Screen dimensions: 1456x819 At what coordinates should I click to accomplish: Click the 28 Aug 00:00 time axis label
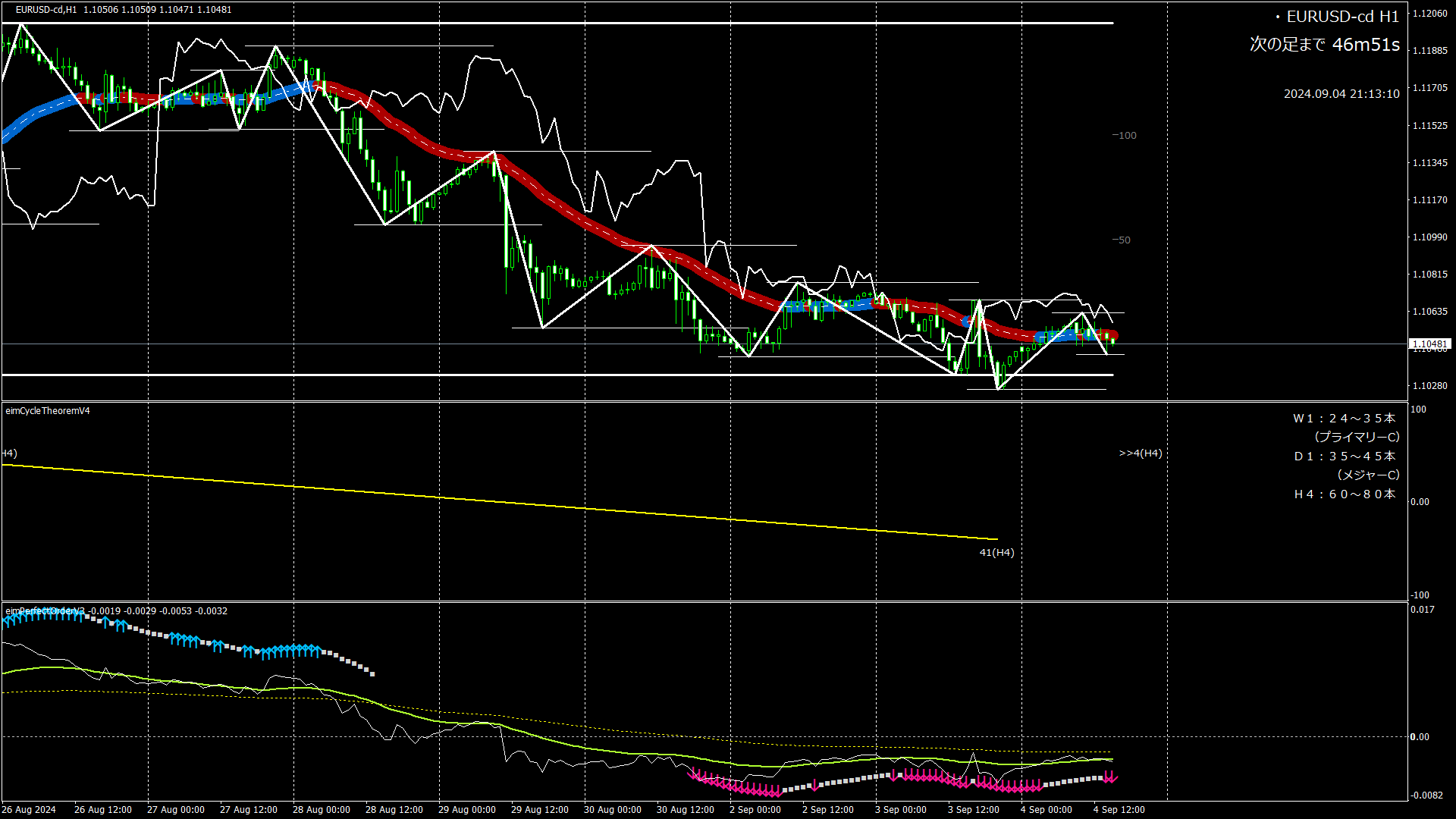coord(321,810)
